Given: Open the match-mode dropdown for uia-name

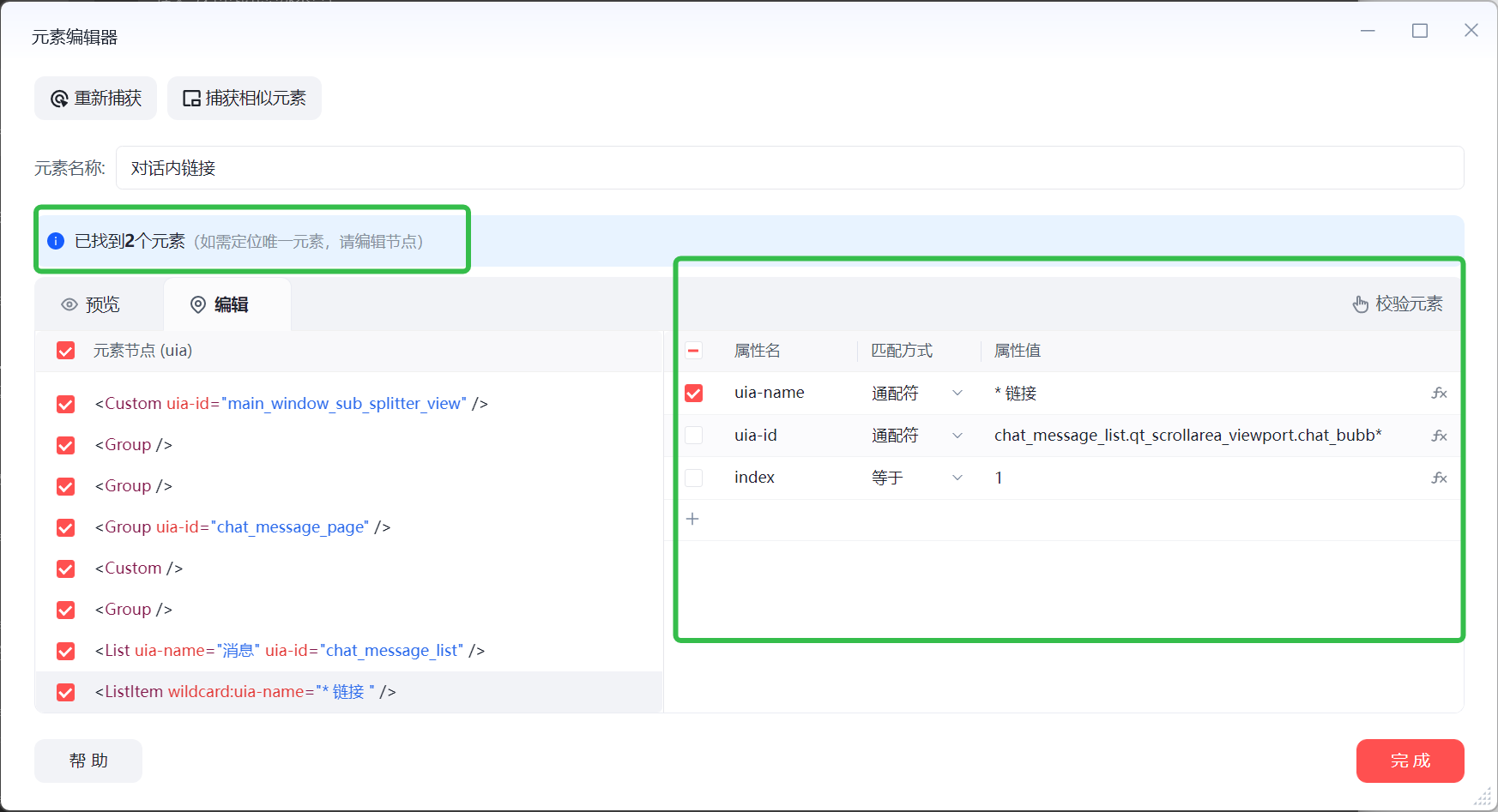Looking at the screenshot, I should tap(918, 393).
